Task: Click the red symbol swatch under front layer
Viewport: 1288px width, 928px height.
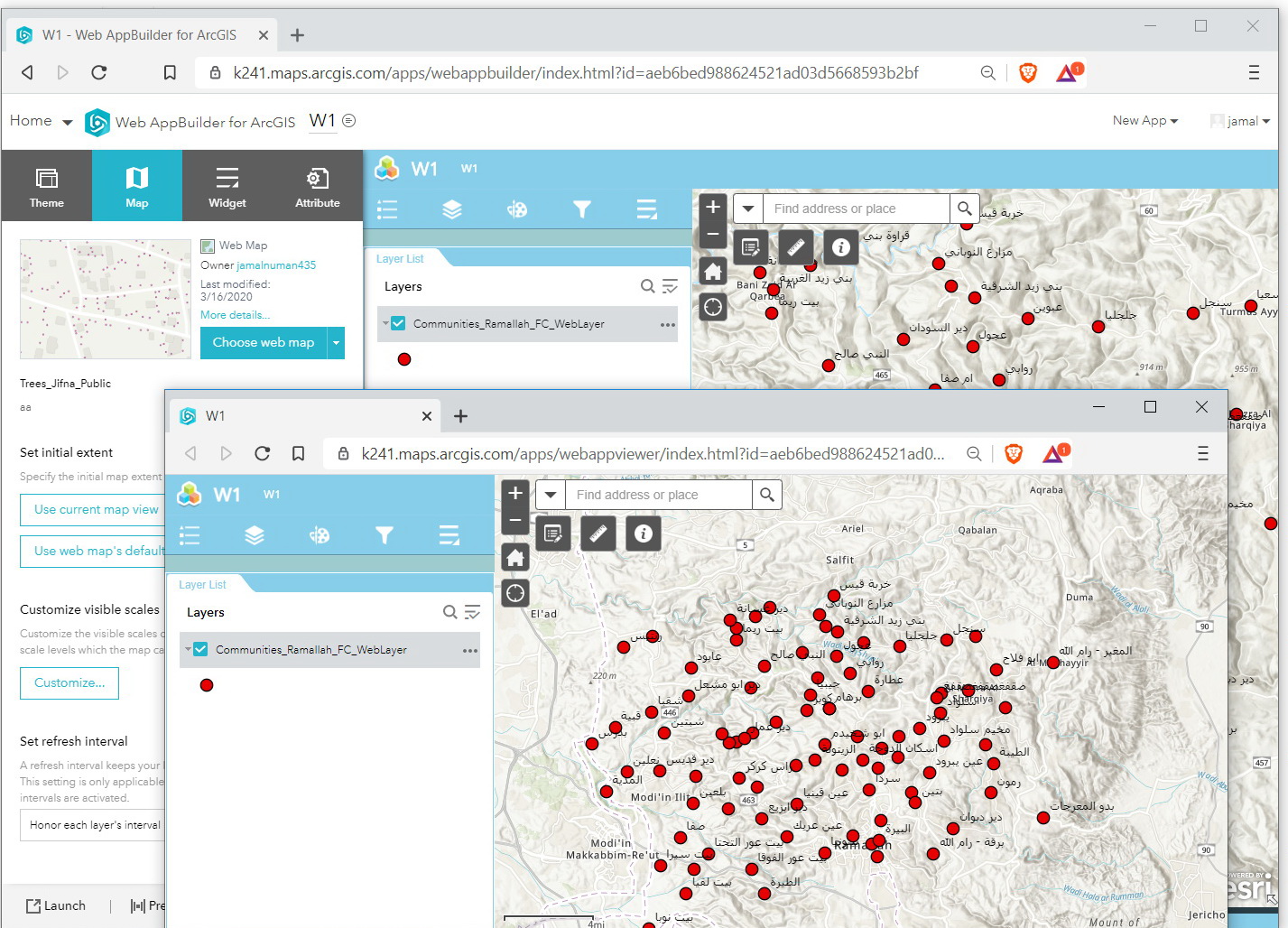Action: pos(207,685)
